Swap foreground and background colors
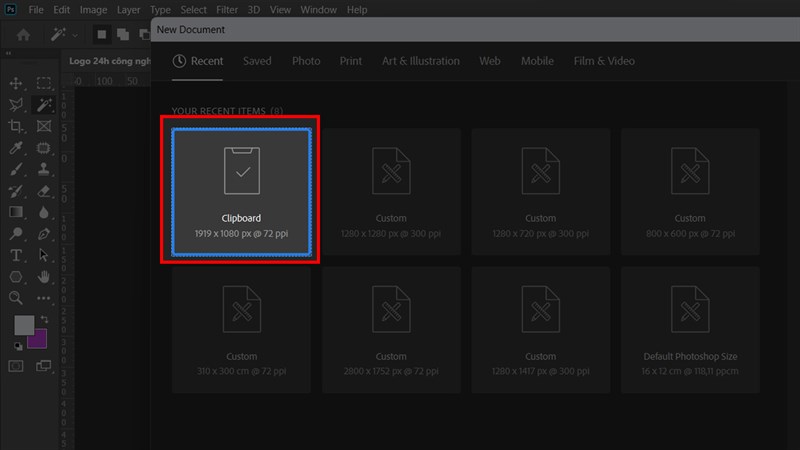 point(44,319)
